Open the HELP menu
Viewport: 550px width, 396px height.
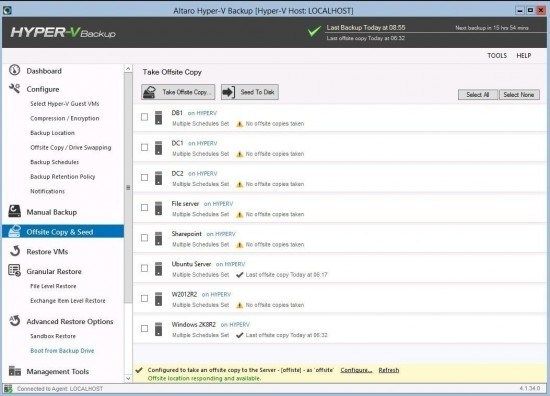point(523,55)
